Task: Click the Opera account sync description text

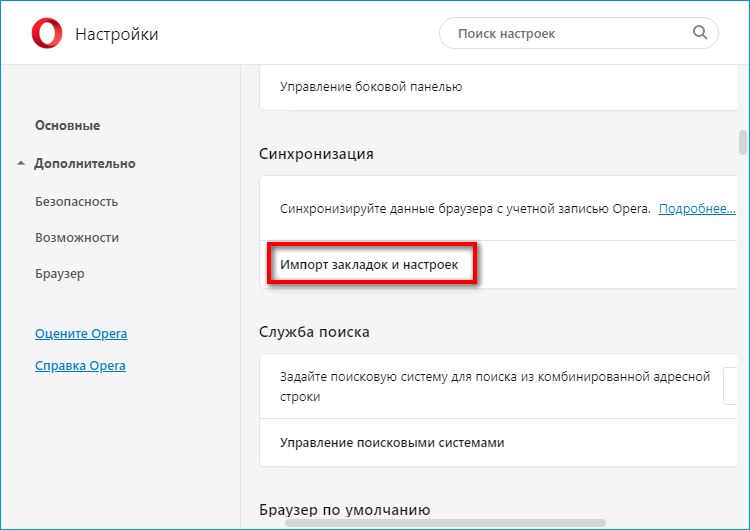Action: (x=466, y=209)
